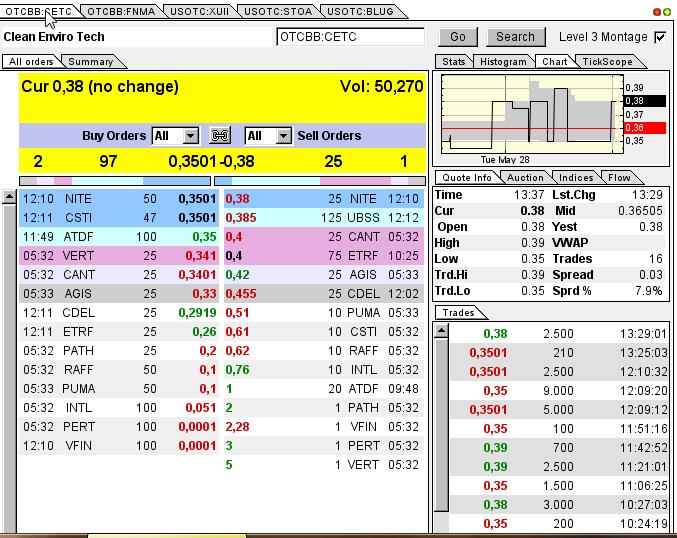Viewport: 677px width, 538px height.
Task: Open the Indices tab
Action: pyautogui.click(x=576, y=178)
